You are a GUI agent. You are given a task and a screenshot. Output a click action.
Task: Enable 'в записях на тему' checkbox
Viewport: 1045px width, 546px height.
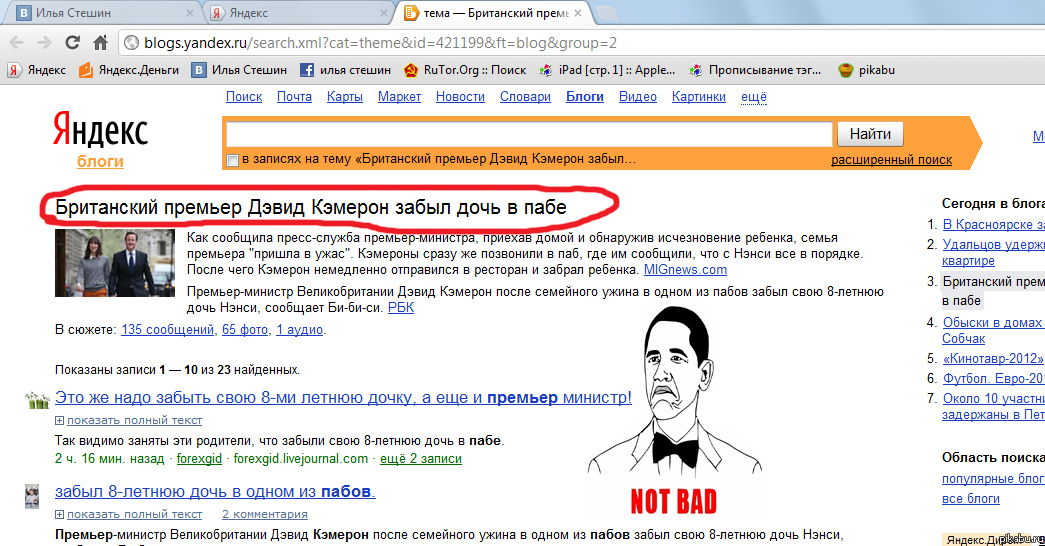pyautogui.click(x=232, y=161)
